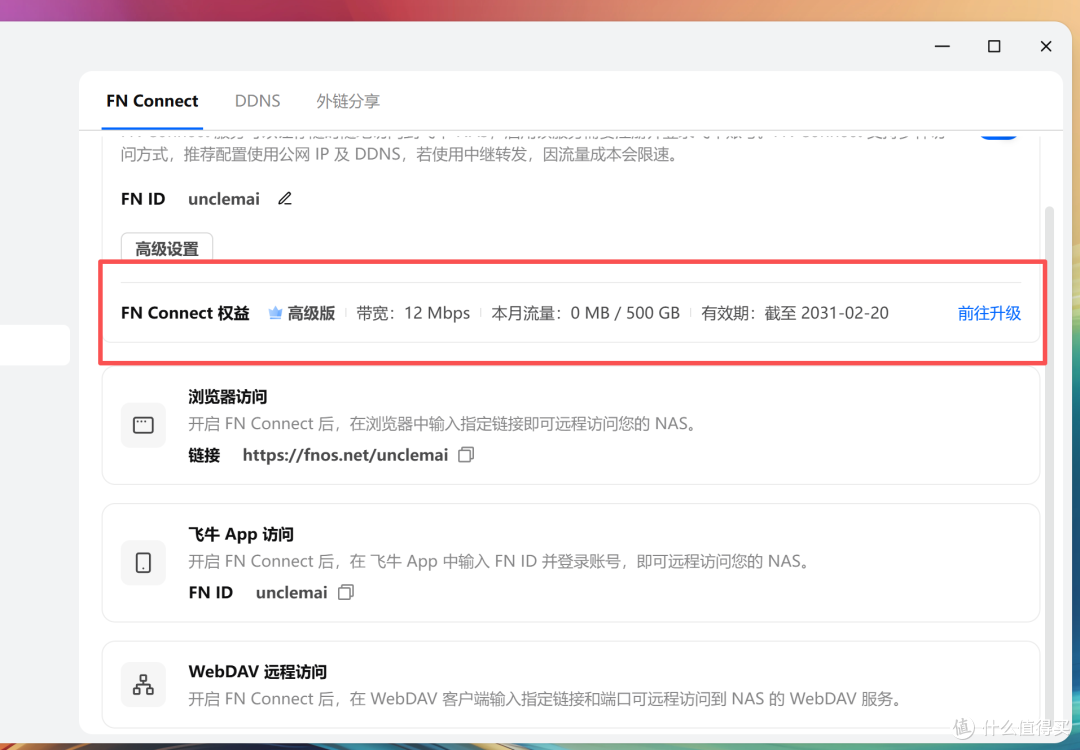Go to 前往升级 link

(989, 313)
